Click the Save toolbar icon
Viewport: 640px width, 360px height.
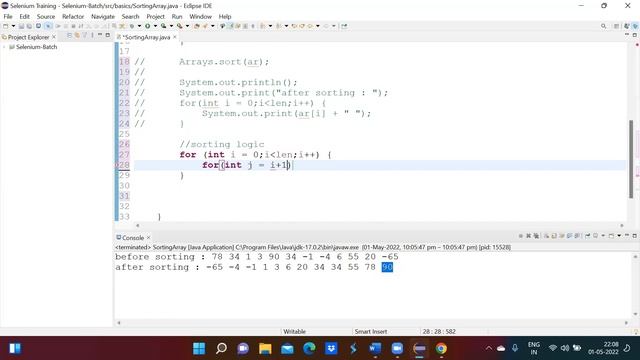(21, 26)
